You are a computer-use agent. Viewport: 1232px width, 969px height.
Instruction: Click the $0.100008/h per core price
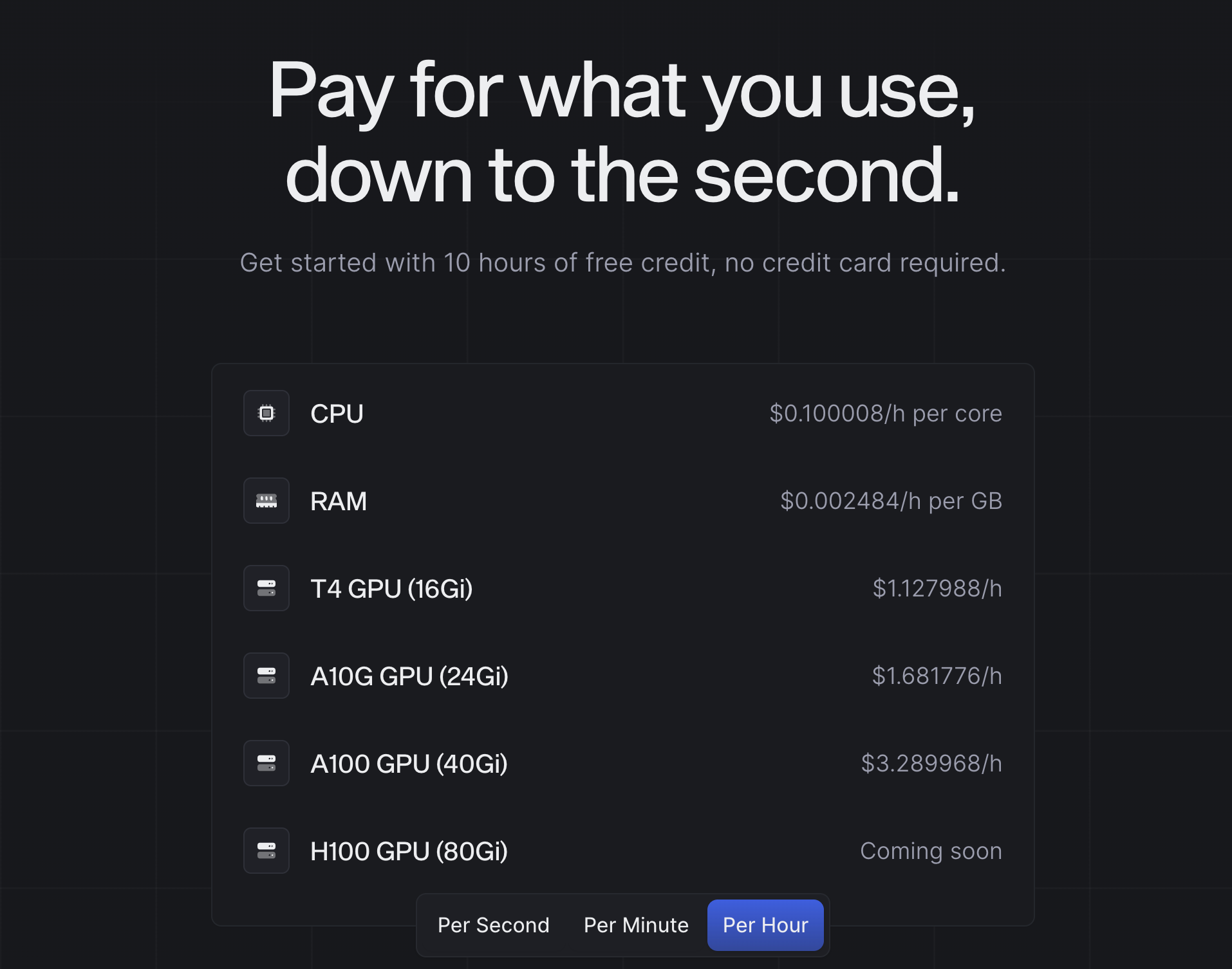pos(884,414)
